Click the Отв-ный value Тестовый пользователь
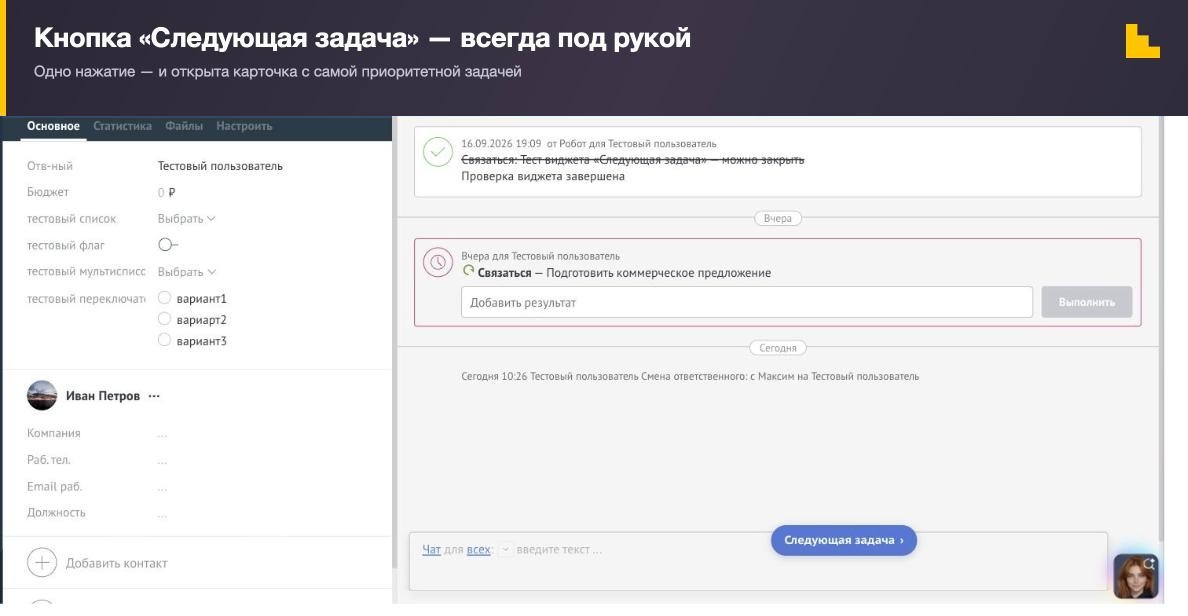 (x=220, y=166)
